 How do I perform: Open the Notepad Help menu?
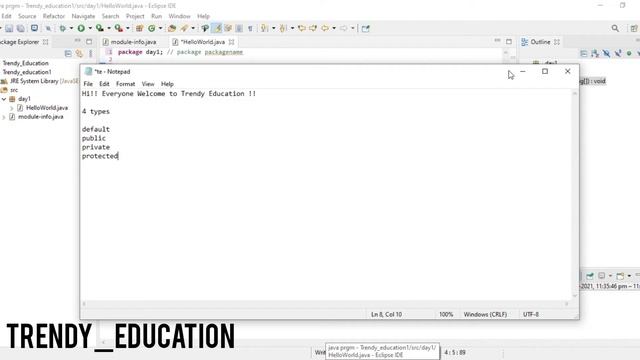tap(167, 84)
